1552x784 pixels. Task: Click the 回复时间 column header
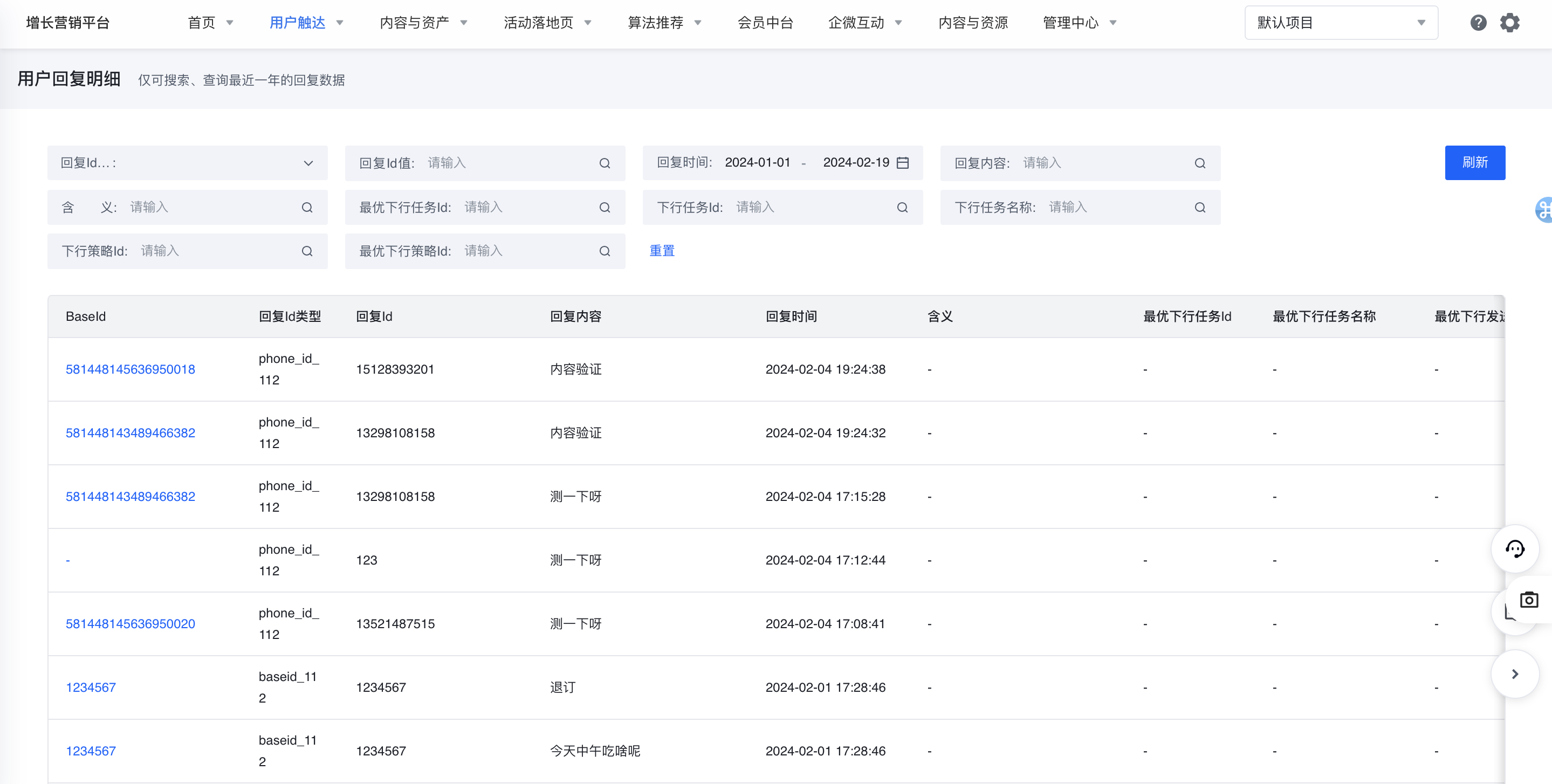[791, 317]
